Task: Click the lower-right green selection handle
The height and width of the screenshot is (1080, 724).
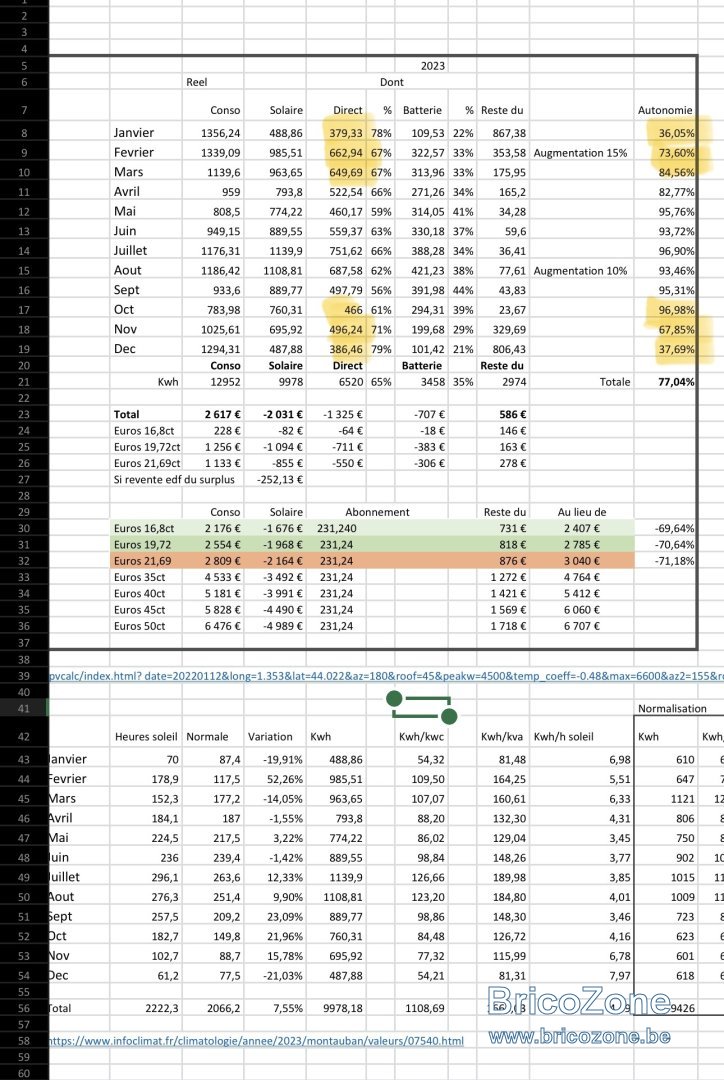Action: pos(448,717)
